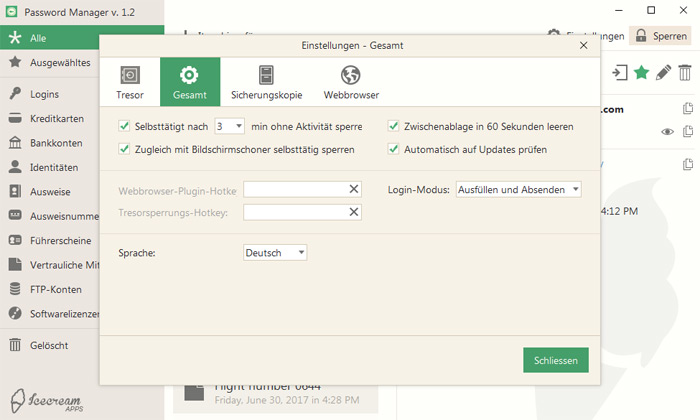Click the trash icon beside Gelöscht
700x420 pixels.
pyautogui.click(x=15, y=345)
